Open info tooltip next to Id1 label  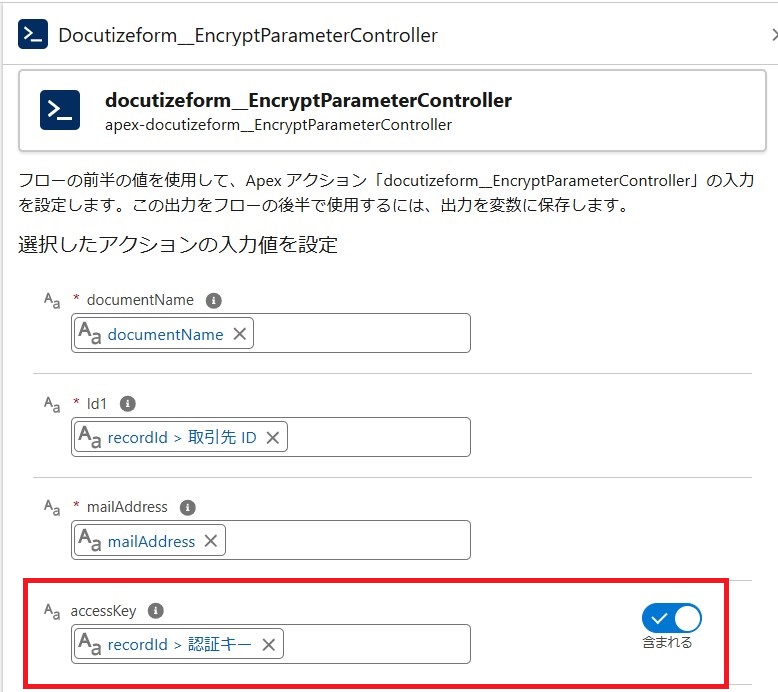pyautogui.click(x=128, y=404)
